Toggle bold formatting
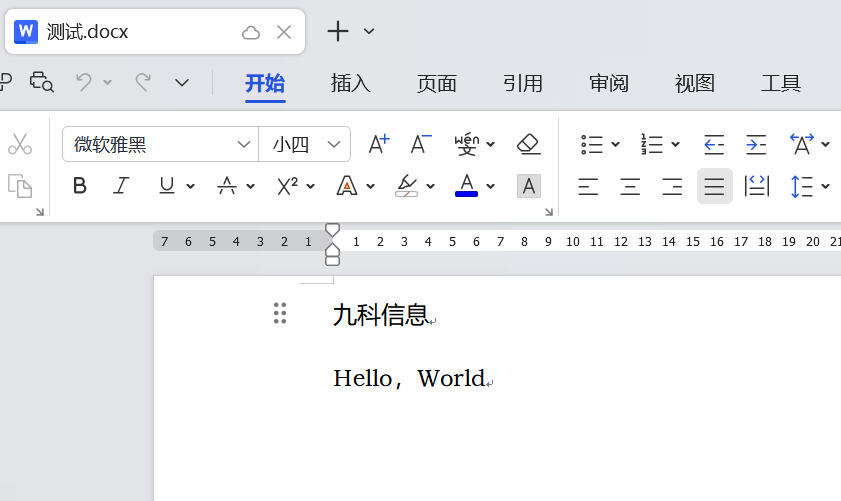Screen dimensions: 841x501 [x=80, y=186]
